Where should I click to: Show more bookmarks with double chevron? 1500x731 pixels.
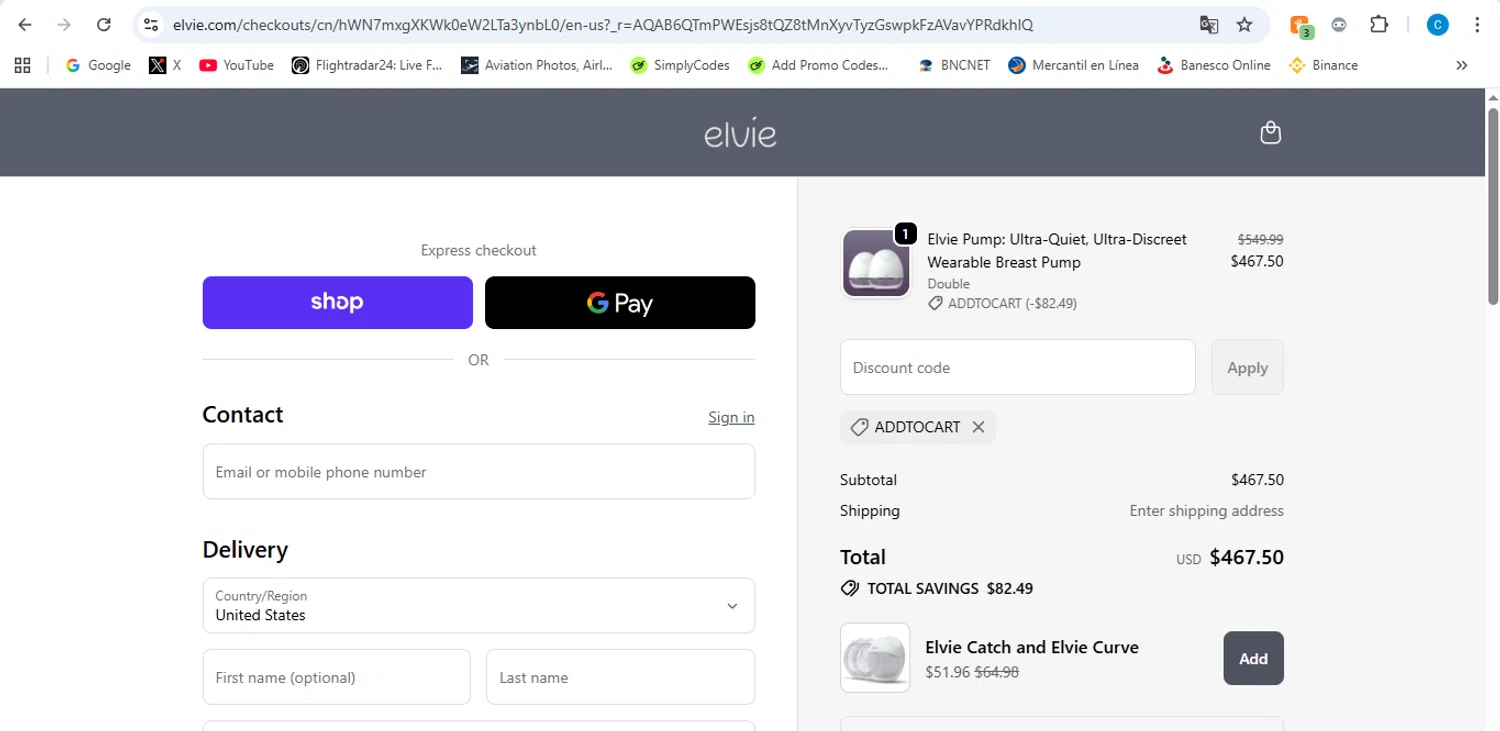coord(1462,65)
